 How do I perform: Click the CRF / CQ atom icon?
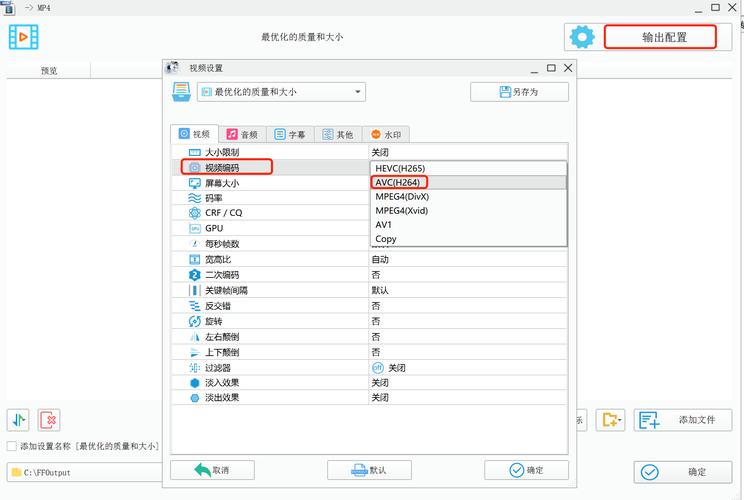(195, 213)
